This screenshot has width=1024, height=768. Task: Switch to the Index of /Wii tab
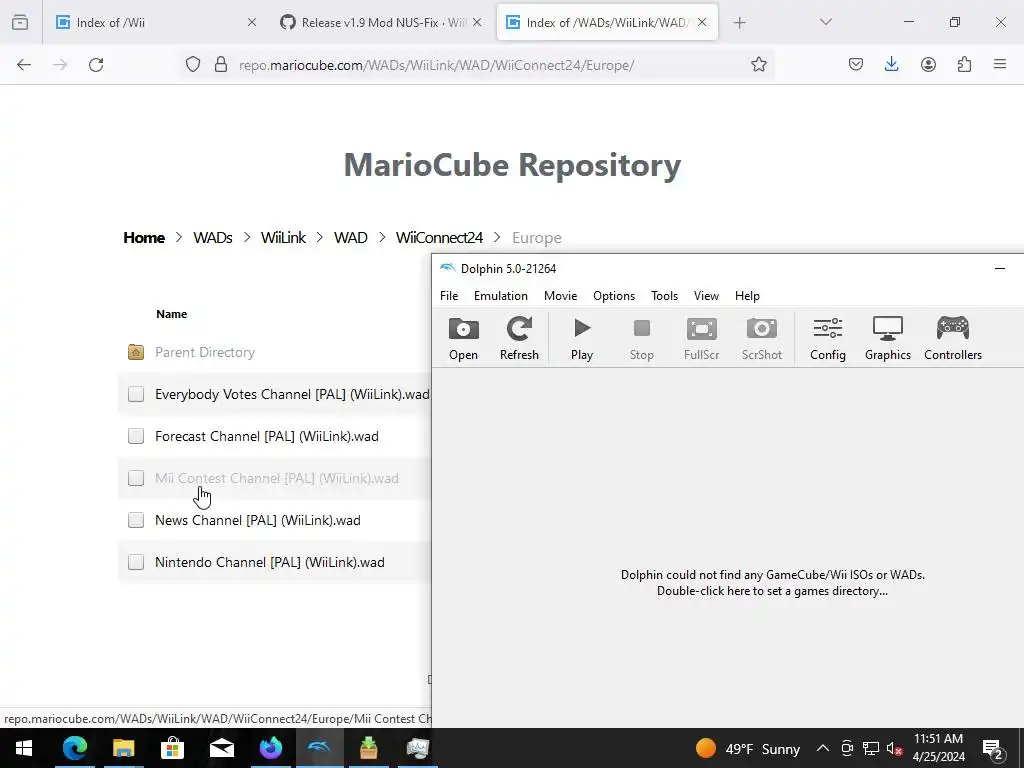pyautogui.click(x=156, y=22)
